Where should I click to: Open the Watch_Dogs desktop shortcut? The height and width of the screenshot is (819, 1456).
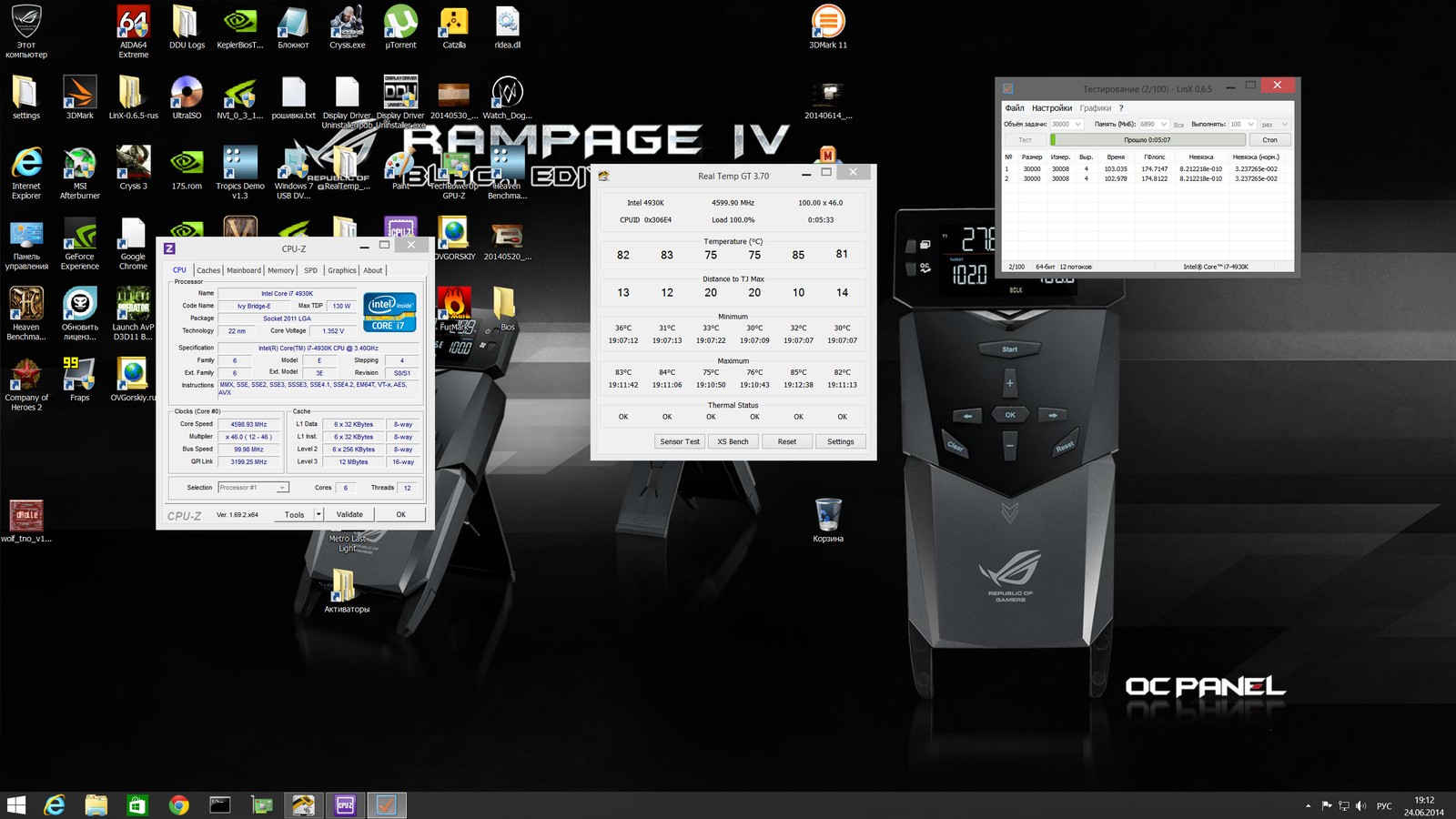click(507, 98)
